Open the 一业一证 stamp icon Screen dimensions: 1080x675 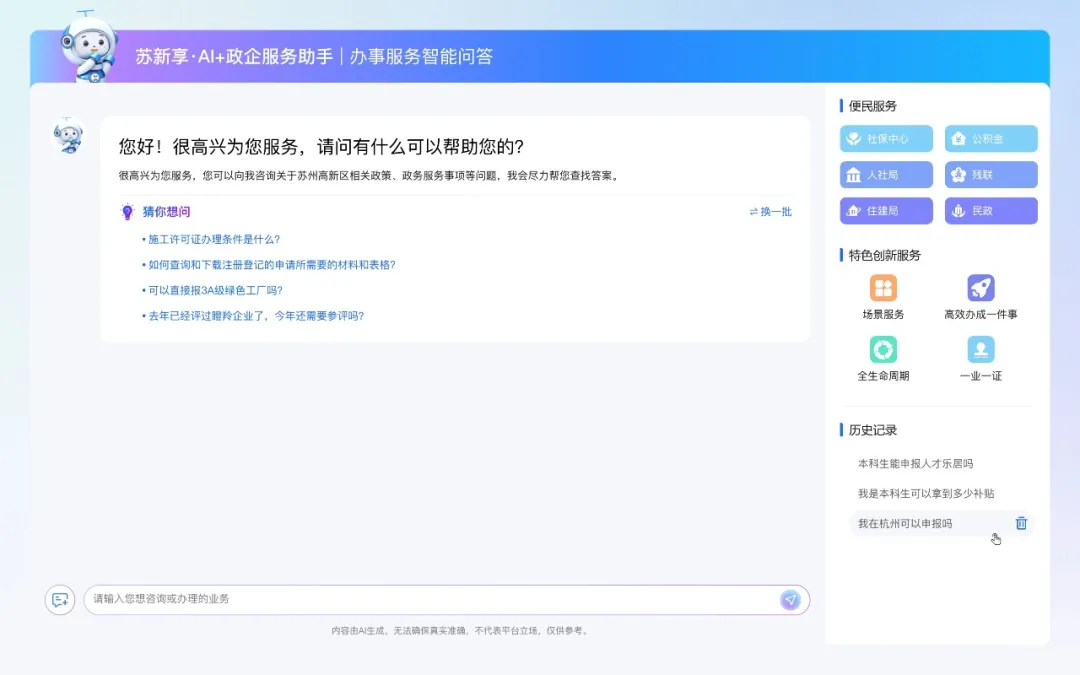[x=980, y=350]
